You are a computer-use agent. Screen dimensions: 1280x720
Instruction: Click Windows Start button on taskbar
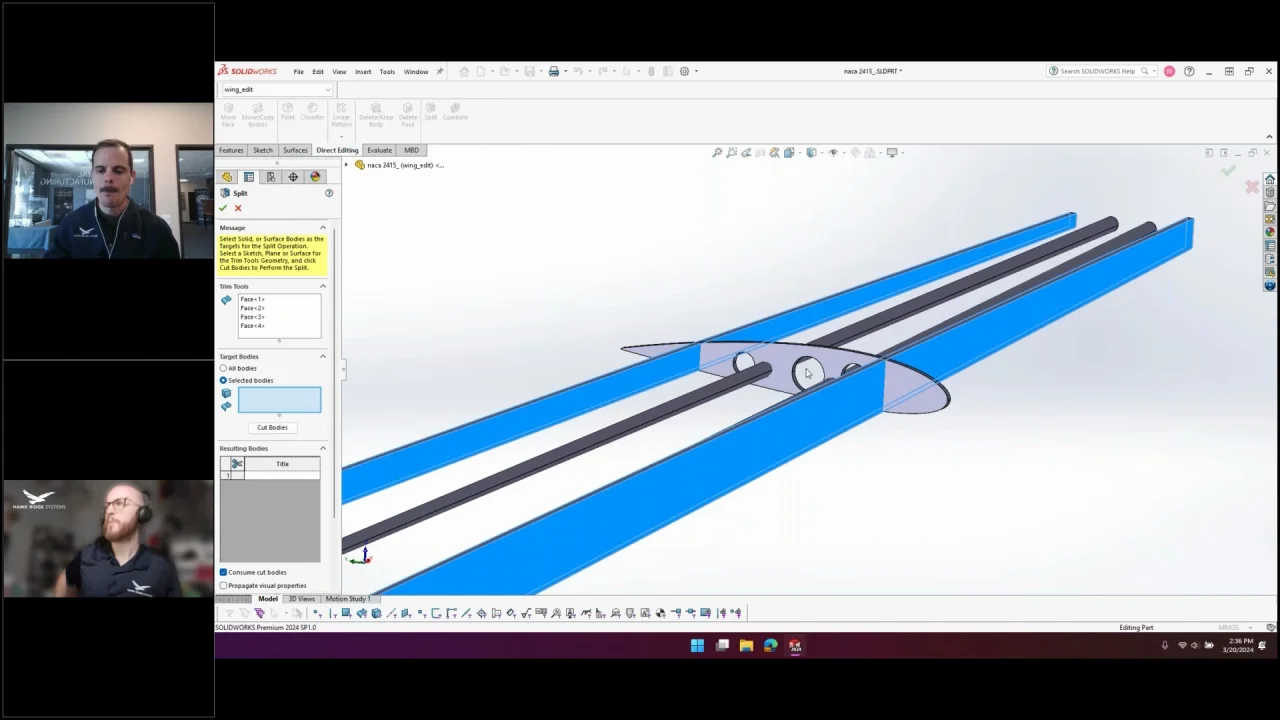(697, 646)
